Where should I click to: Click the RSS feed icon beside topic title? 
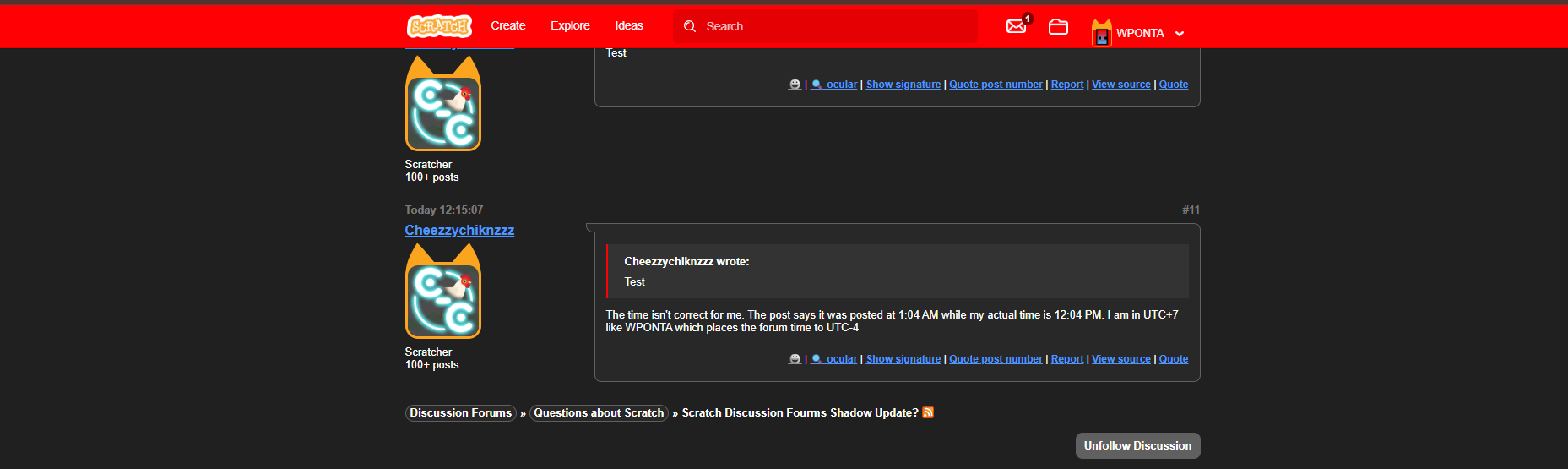pyautogui.click(x=928, y=412)
